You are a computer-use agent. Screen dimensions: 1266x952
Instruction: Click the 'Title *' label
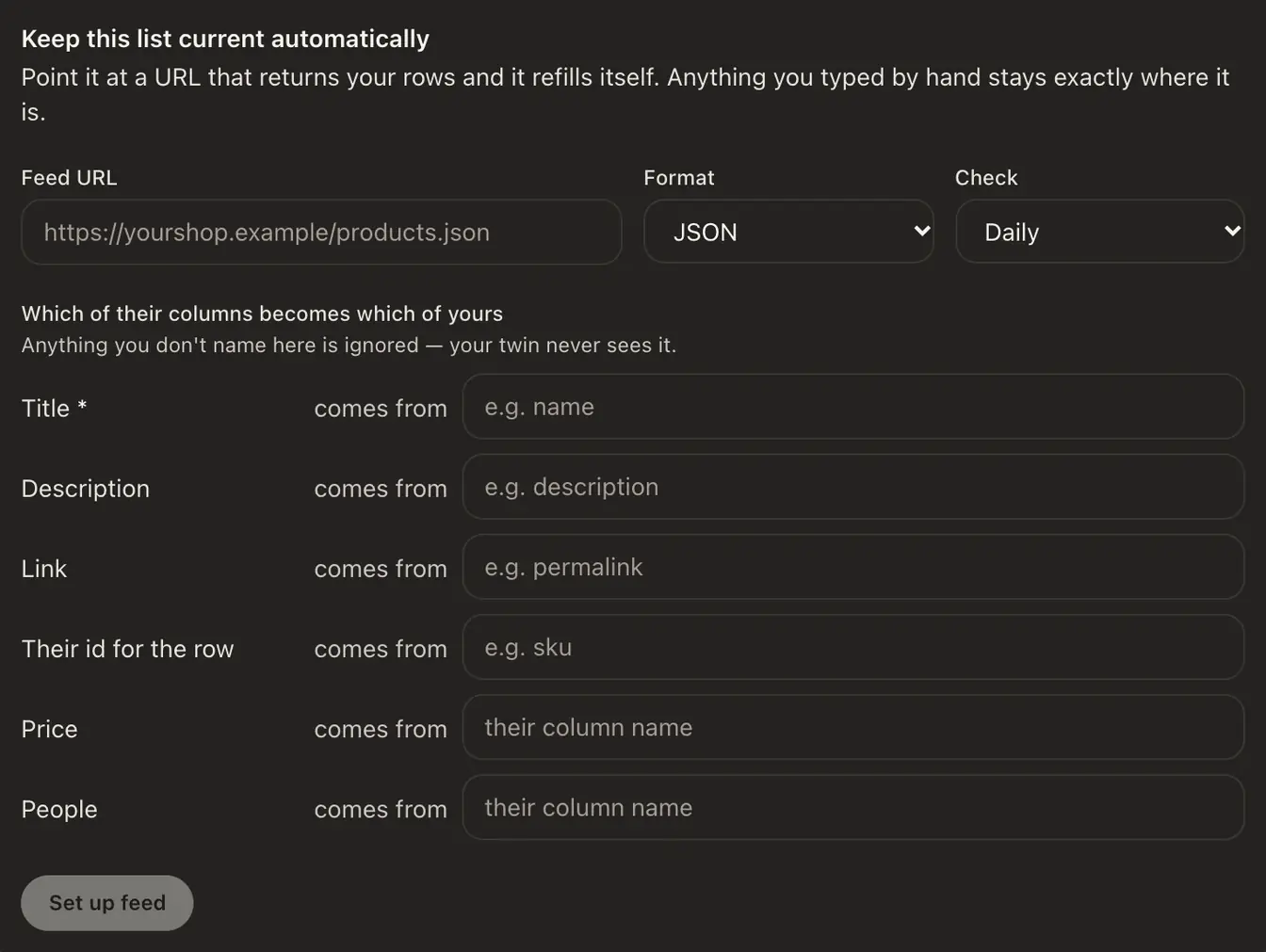coord(55,408)
